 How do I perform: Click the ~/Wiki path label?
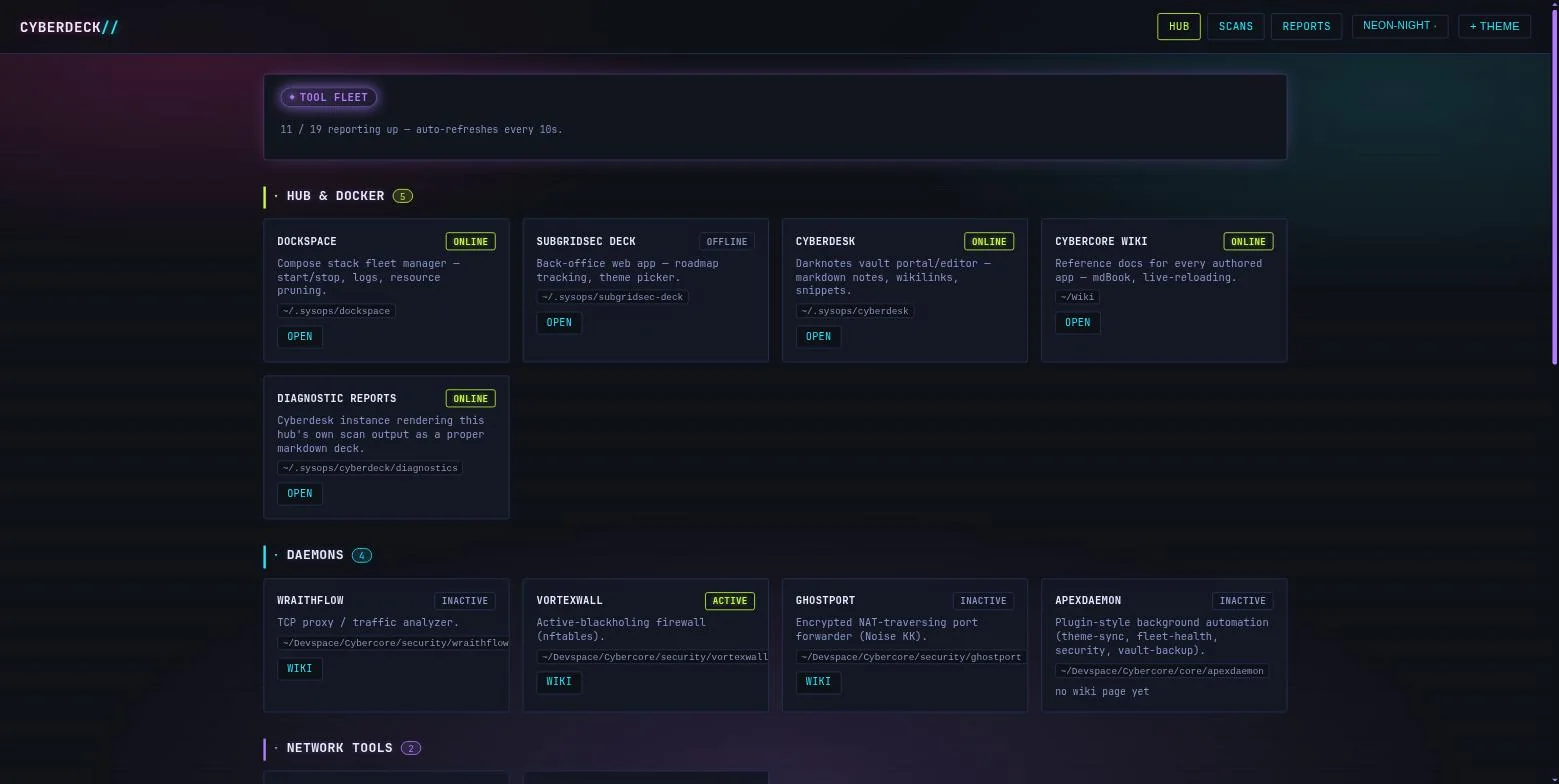point(1077,297)
